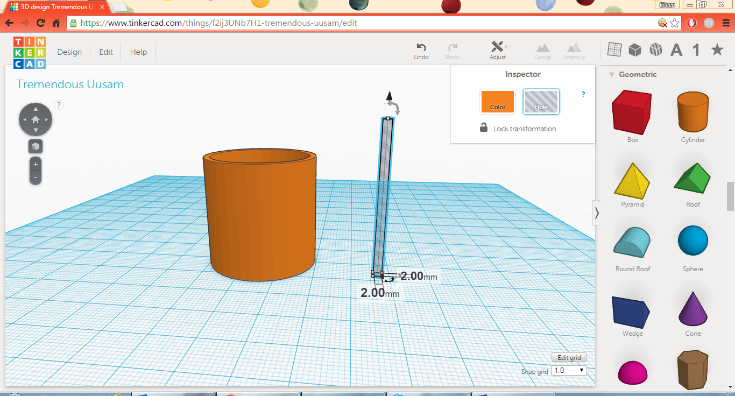Viewport: 735px width, 396px height.
Task: Pick the Round Roof shape
Action: coord(632,242)
